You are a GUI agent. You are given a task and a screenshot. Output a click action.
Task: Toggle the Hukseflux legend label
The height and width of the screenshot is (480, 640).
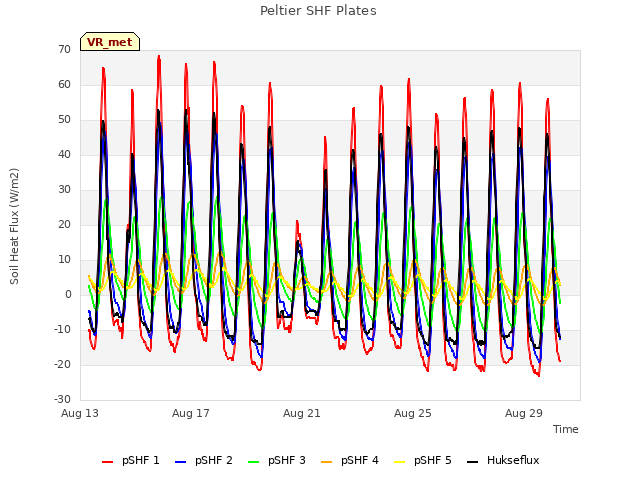tap(513, 460)
